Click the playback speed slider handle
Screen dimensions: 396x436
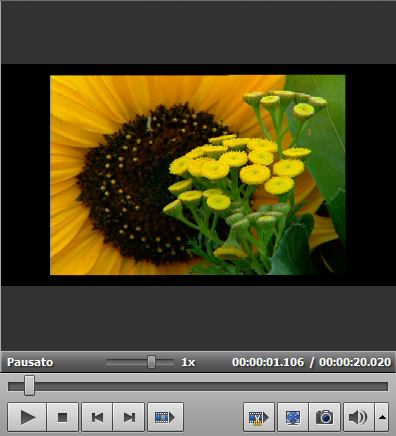pos(151,362)
